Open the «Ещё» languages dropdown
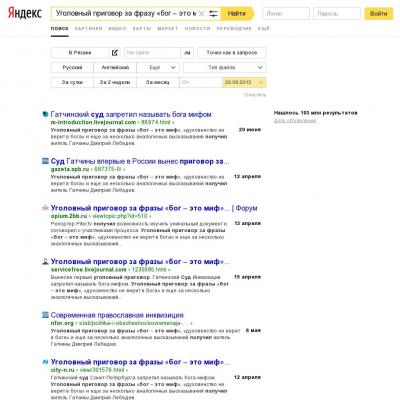This screenshot has width=400, height=400. pos(158,67)
